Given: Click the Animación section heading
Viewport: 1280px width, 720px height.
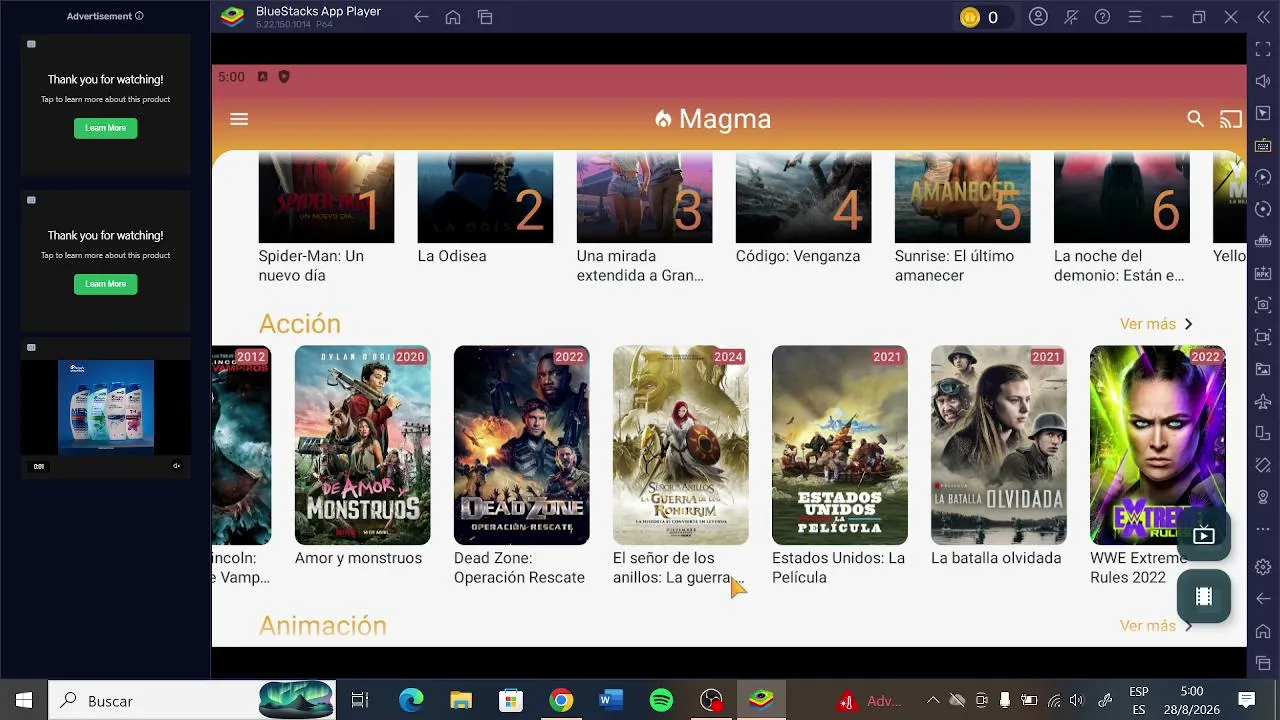Looking at the screenshot, I should pyautogui.click(x=322, y=626).
